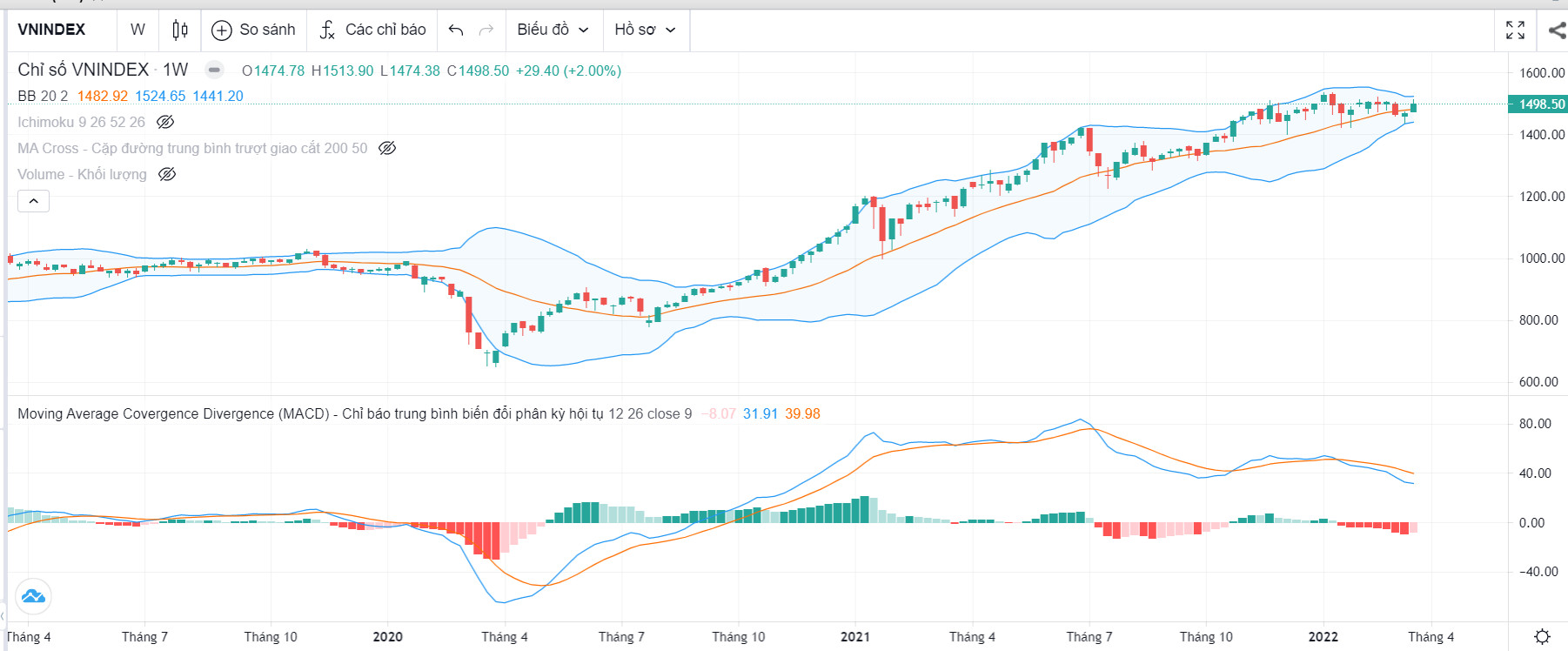Enter fullscreen mode
The image size is (1568, 651).
coord(1515,30)
